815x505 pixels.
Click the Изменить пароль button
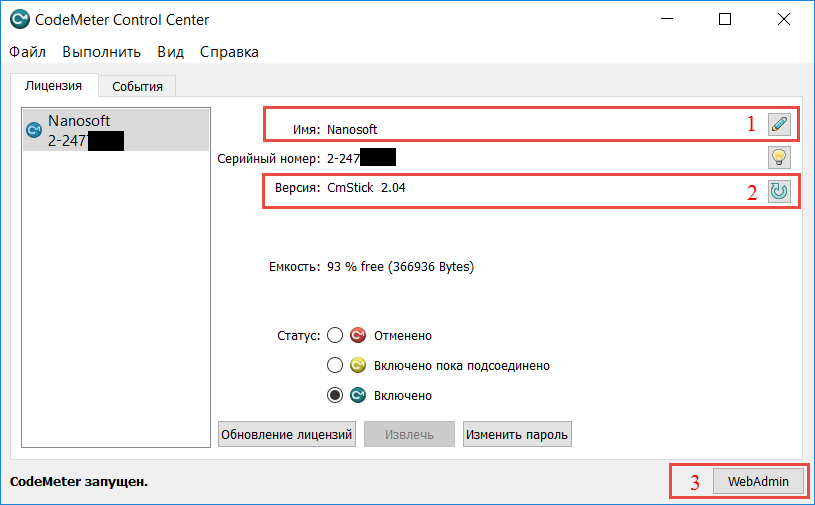(x=517, y=434)
